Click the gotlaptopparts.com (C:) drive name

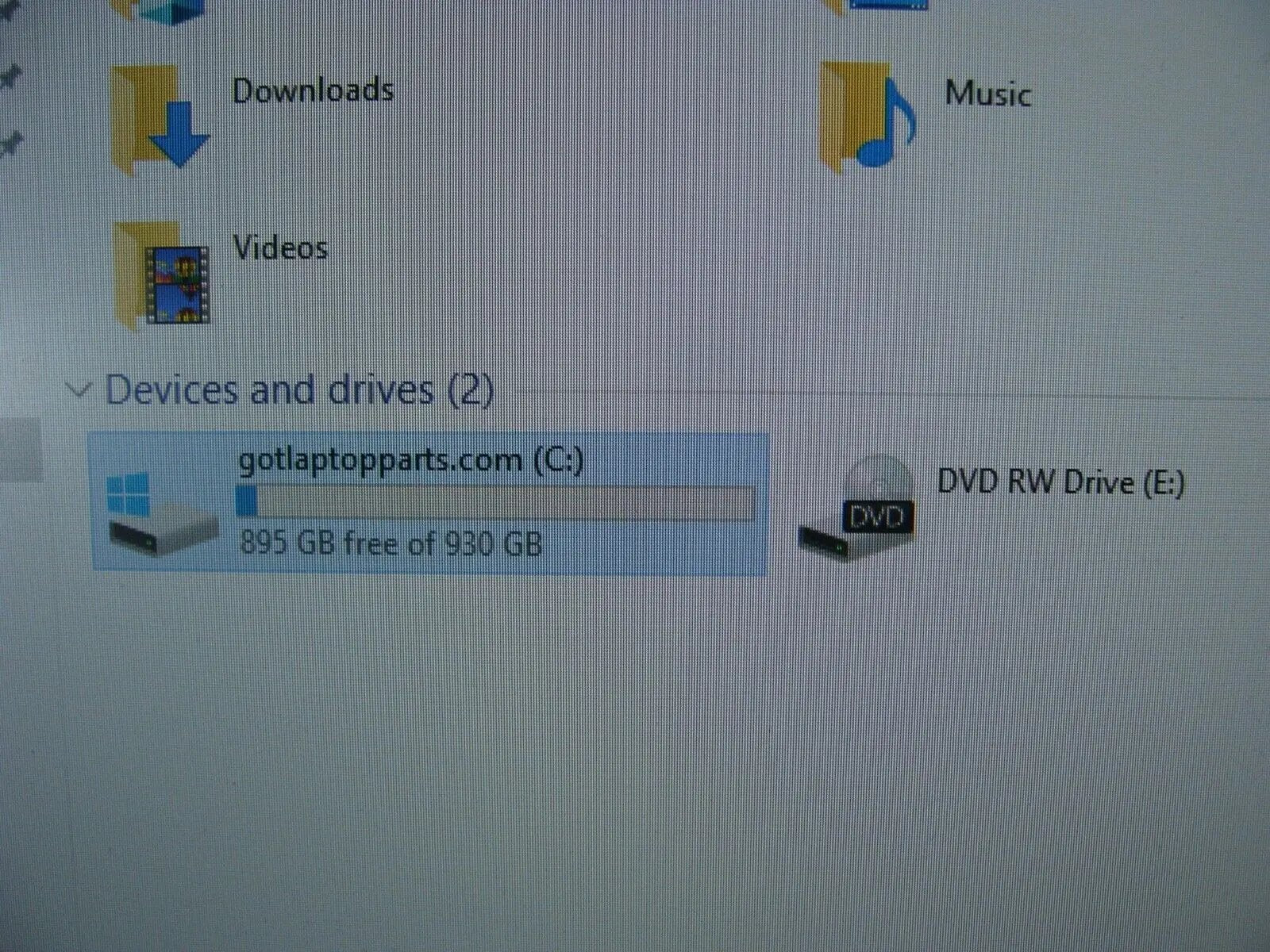pos(411,461)
